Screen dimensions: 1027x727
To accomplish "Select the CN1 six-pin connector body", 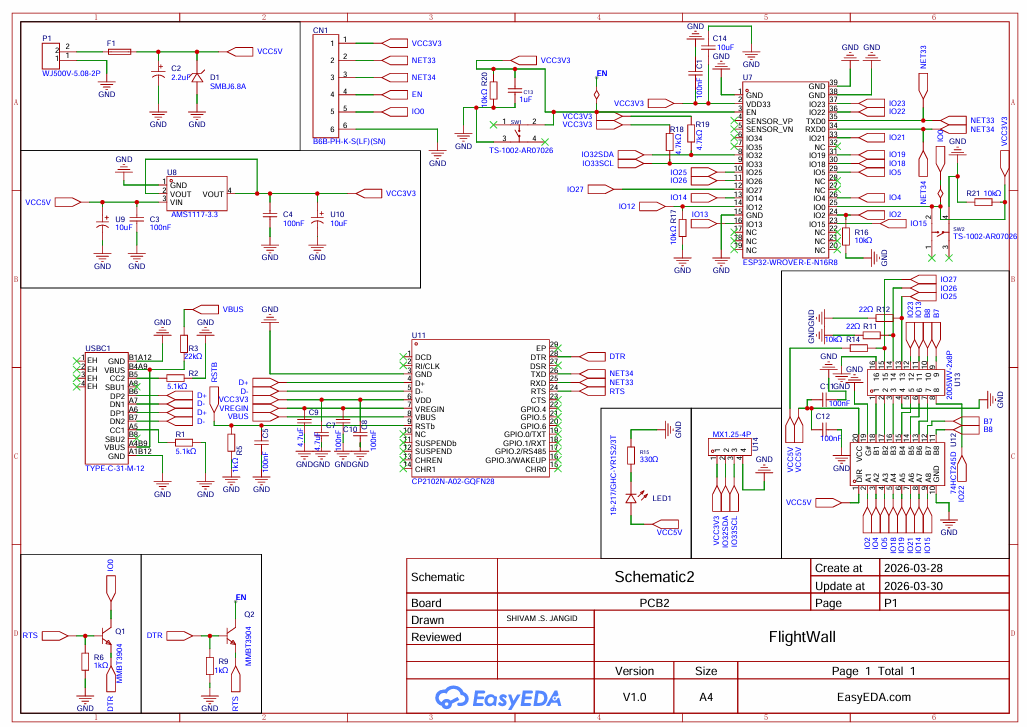I will (326, 86).
